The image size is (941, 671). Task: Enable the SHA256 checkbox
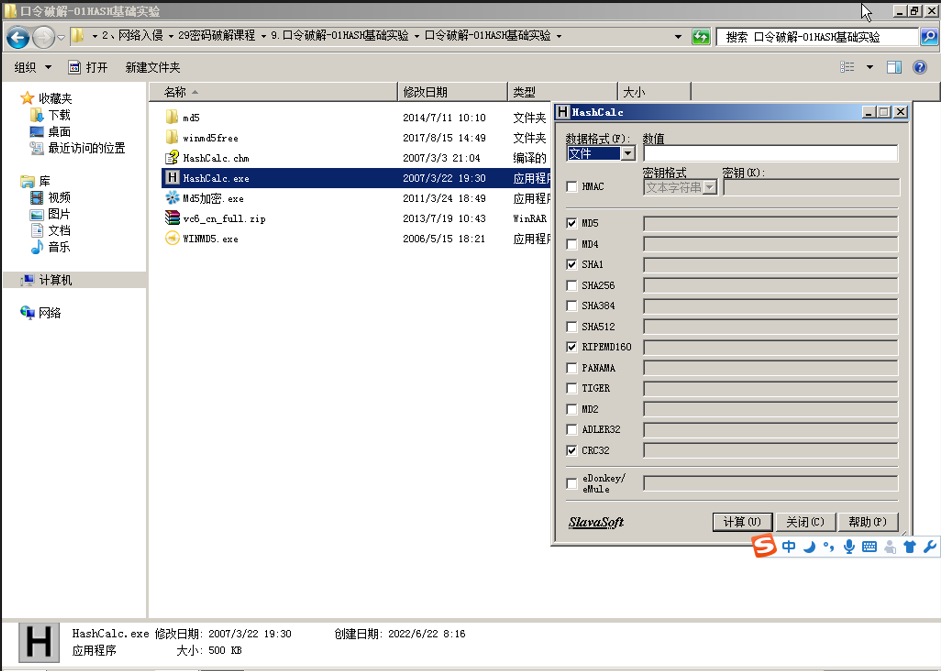tap(572, 286)
